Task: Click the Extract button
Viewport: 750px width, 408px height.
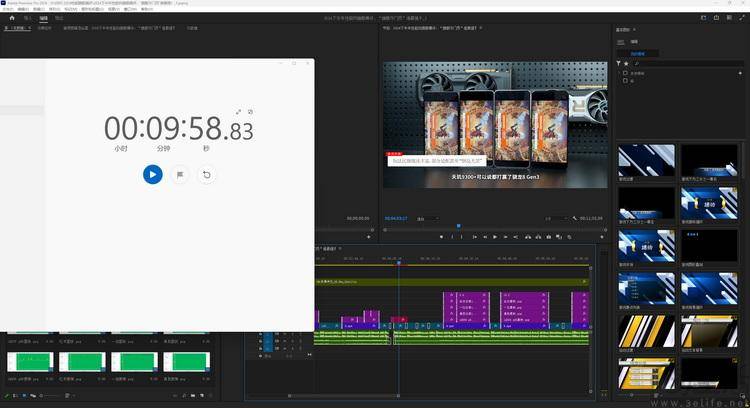Action: [538, 237]
